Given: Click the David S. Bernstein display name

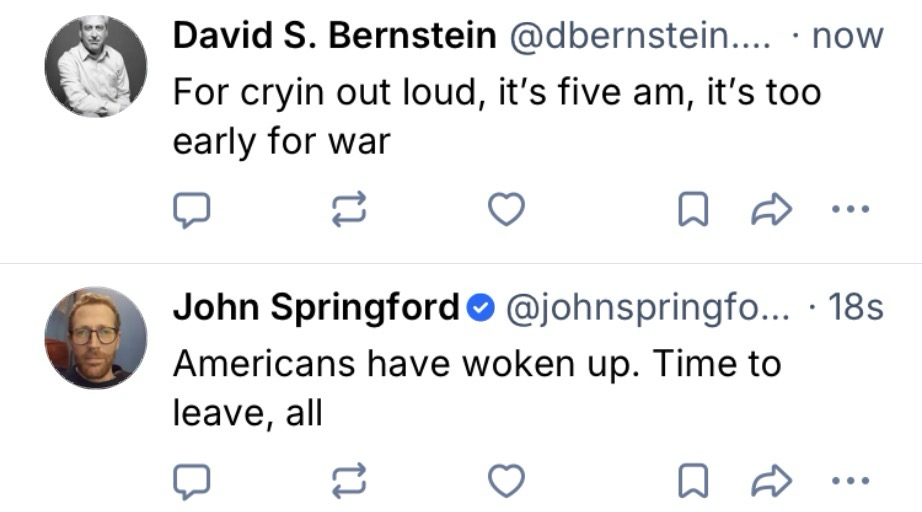Looking at the screenshot, I should (334, 37).
